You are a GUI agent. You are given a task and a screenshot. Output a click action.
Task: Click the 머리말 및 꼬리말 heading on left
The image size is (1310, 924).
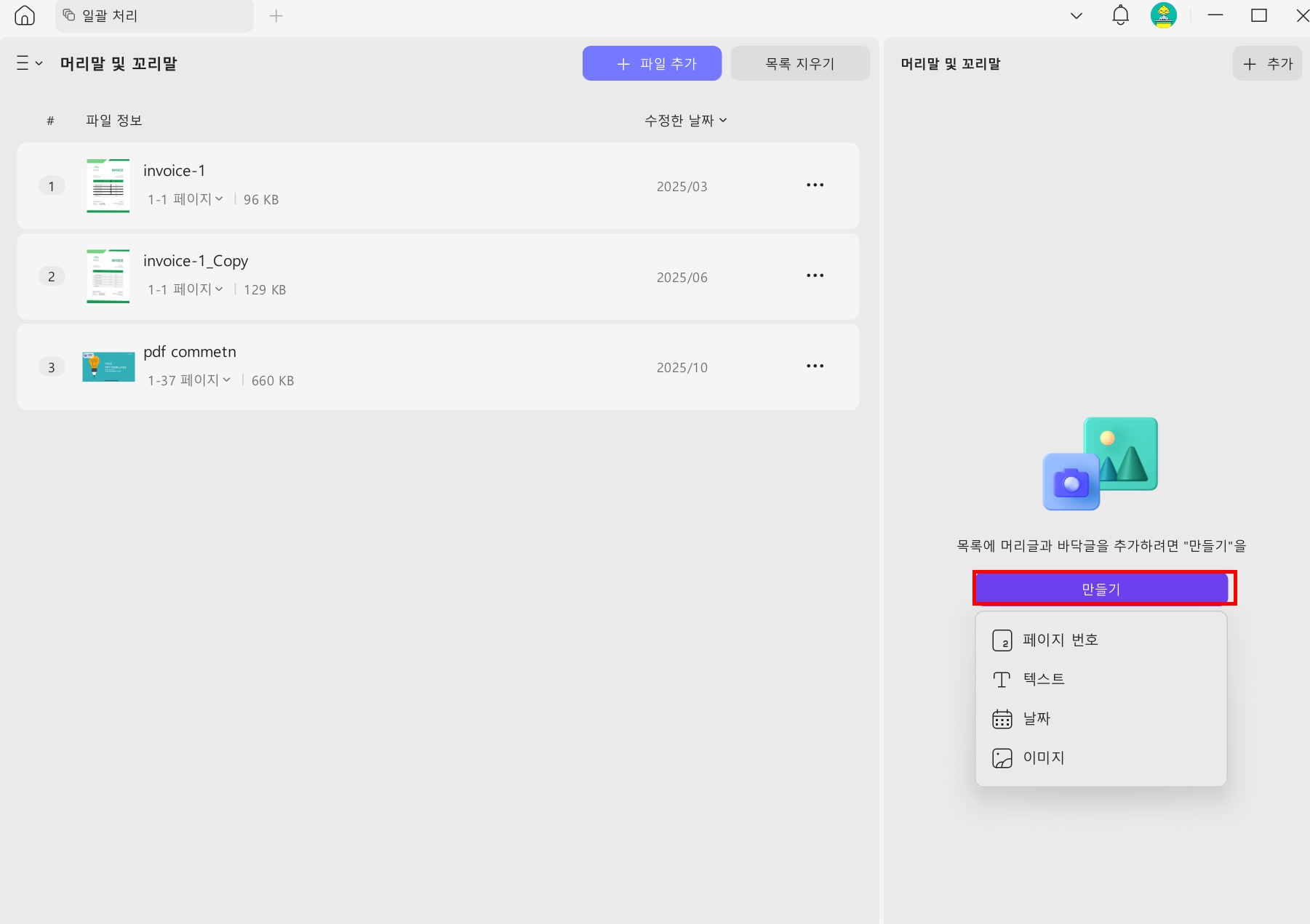click(119, 64)
